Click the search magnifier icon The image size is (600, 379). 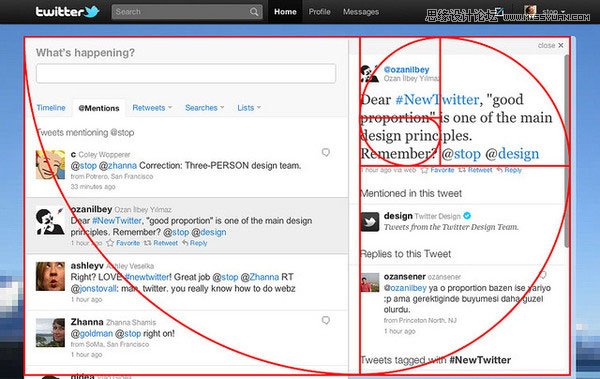click(x=254, y=12)
